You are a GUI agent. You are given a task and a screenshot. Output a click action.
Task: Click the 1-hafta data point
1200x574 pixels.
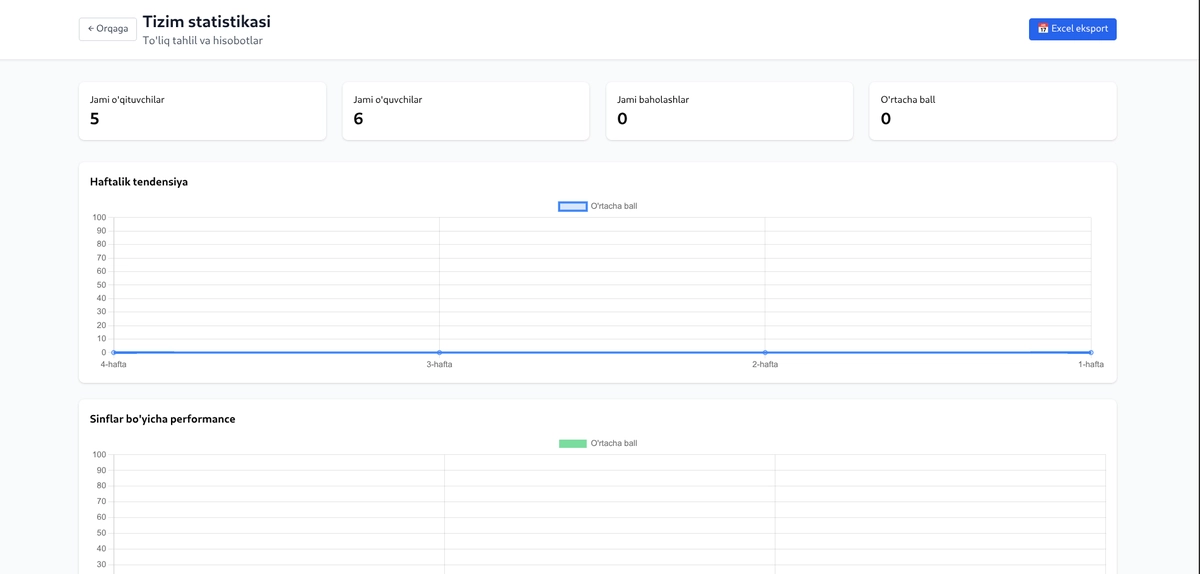(1091, 352)
